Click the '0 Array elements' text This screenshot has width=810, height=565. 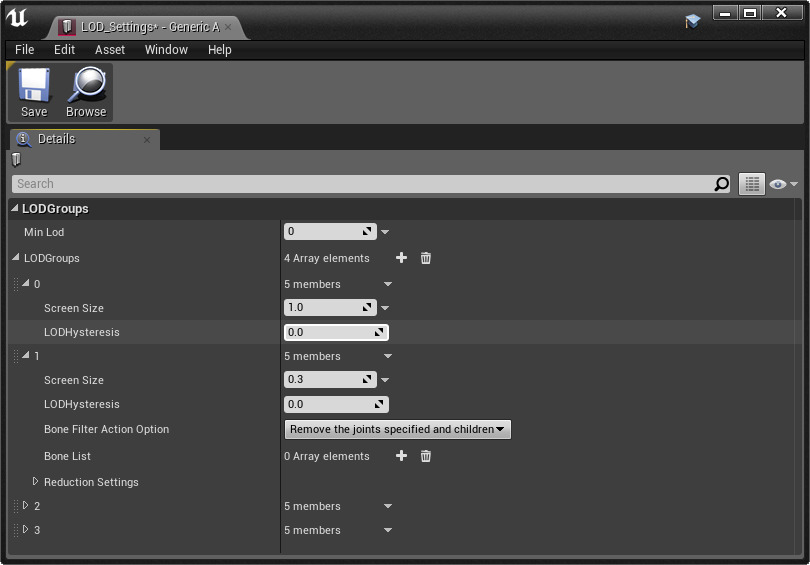326,457
